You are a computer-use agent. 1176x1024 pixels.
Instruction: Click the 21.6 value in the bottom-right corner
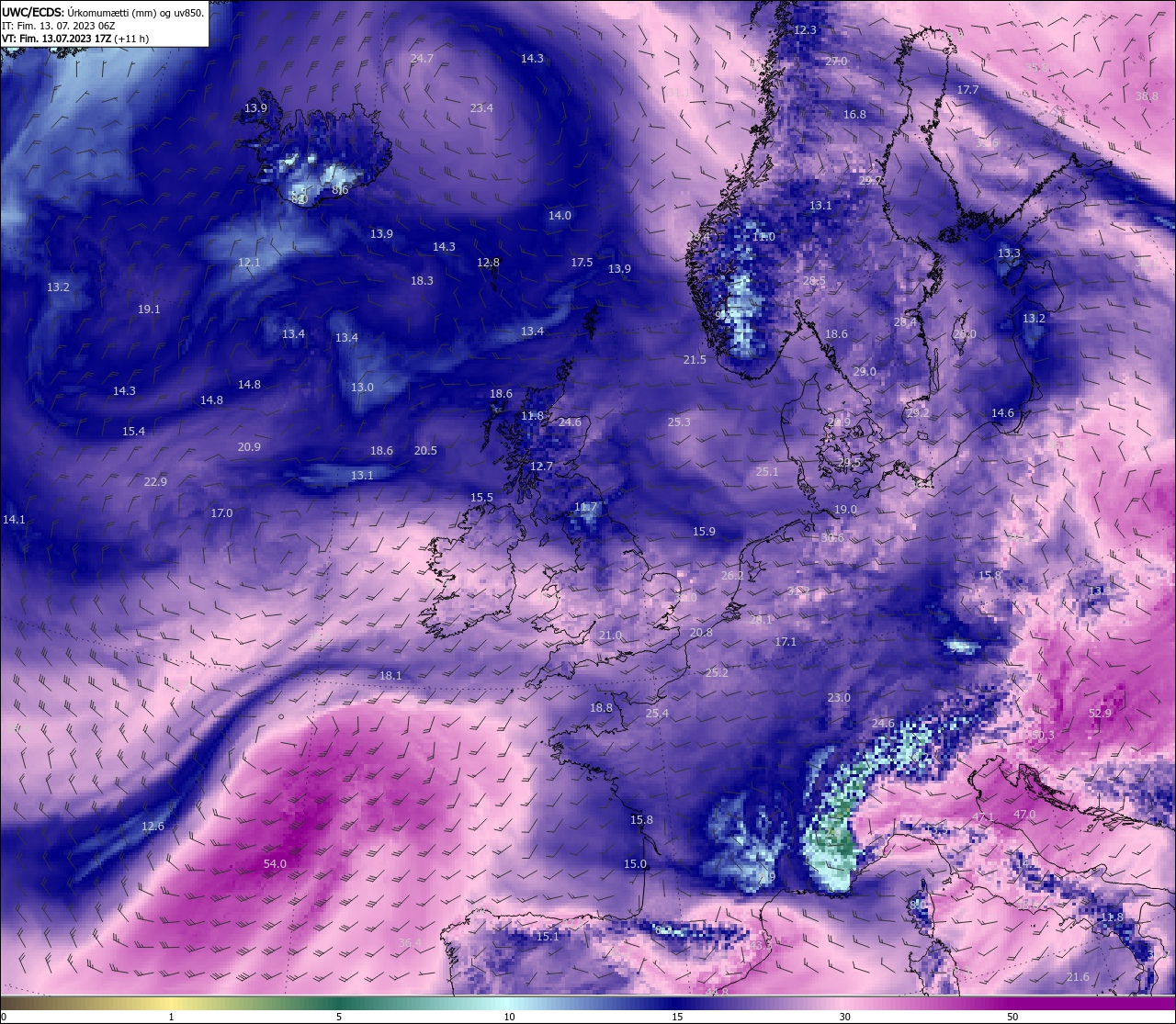click(1078, 977)
